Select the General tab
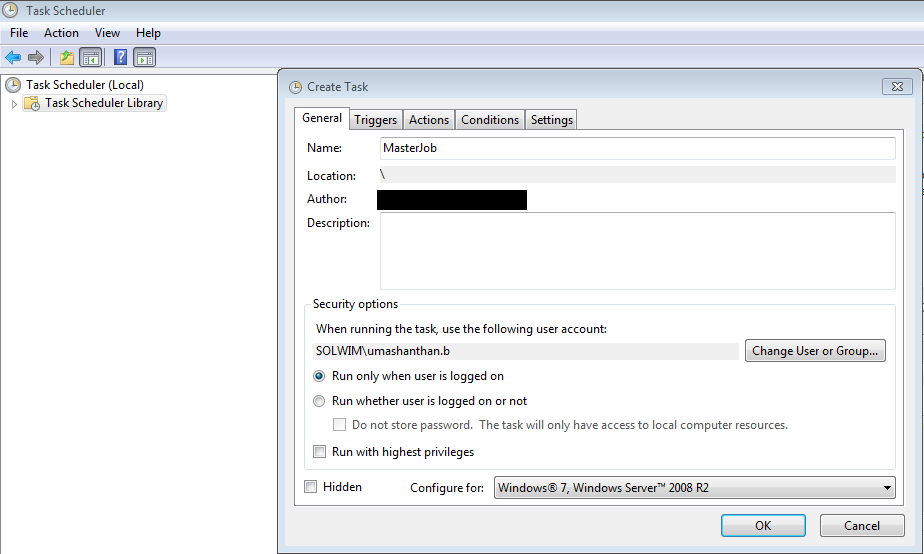Screen dimensions: 924x554 (322, 118)
